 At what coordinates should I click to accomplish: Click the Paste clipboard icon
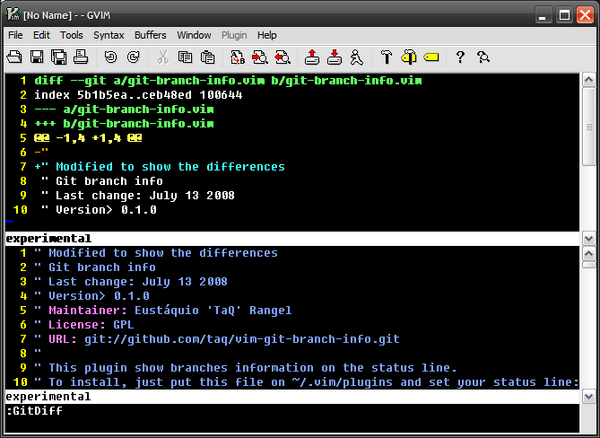click(207, 57)
